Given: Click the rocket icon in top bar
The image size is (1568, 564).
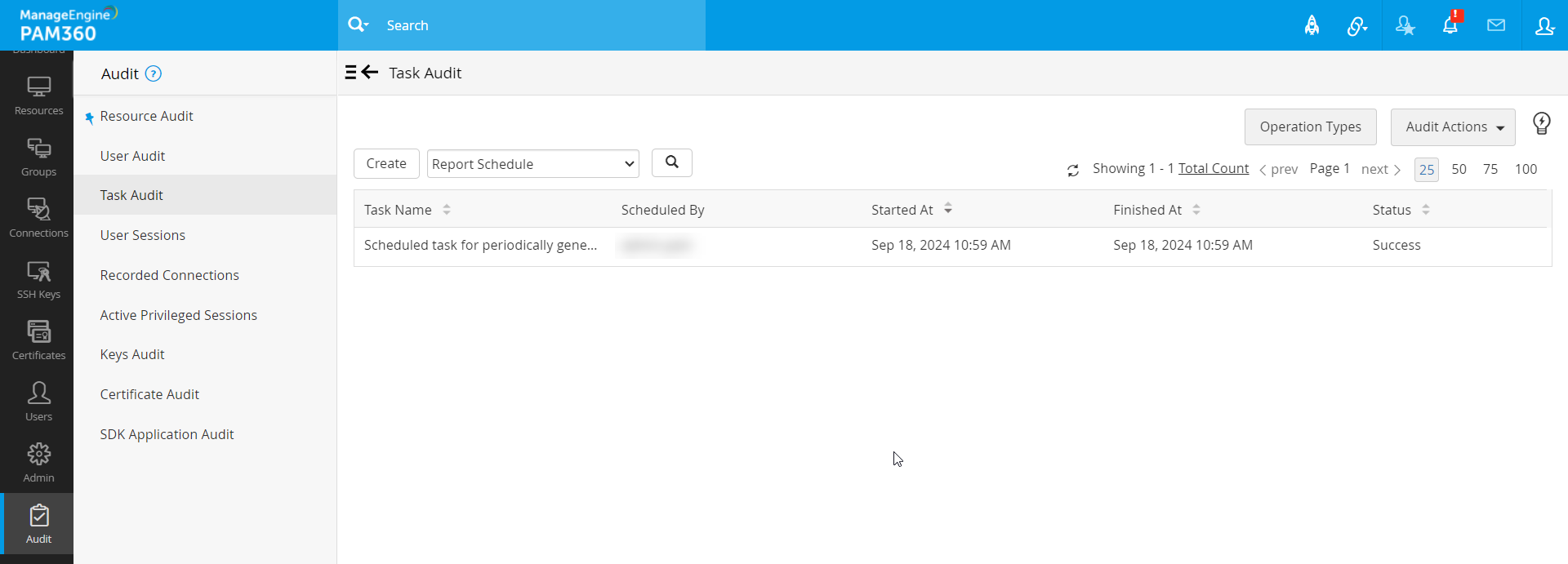Looking at the screenshot, I should [x=1312, y=25].
